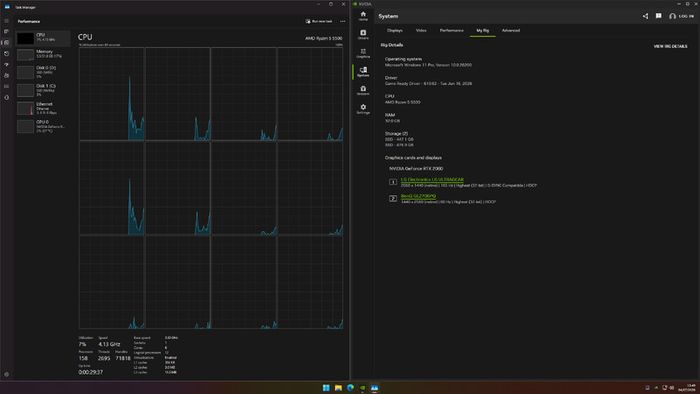Open Details page in Task Manager sidebar
Viewport: 700px width, 394px height.
point(6,87)
